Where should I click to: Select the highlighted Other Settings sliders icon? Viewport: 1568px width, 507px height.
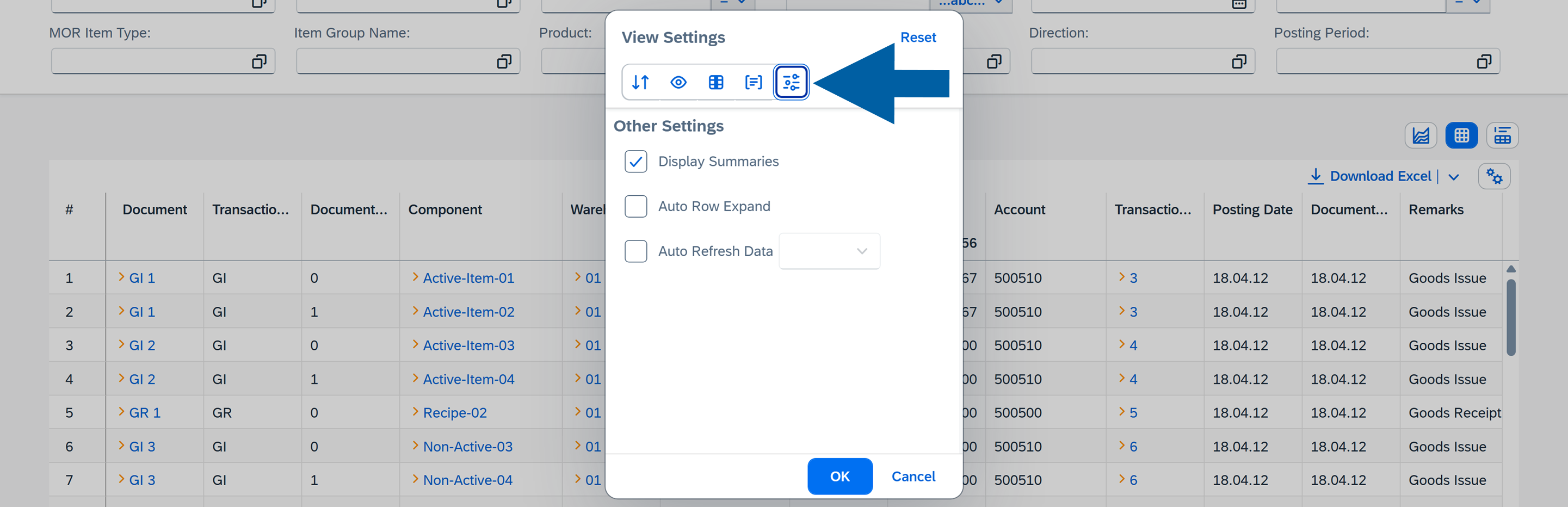791,82
